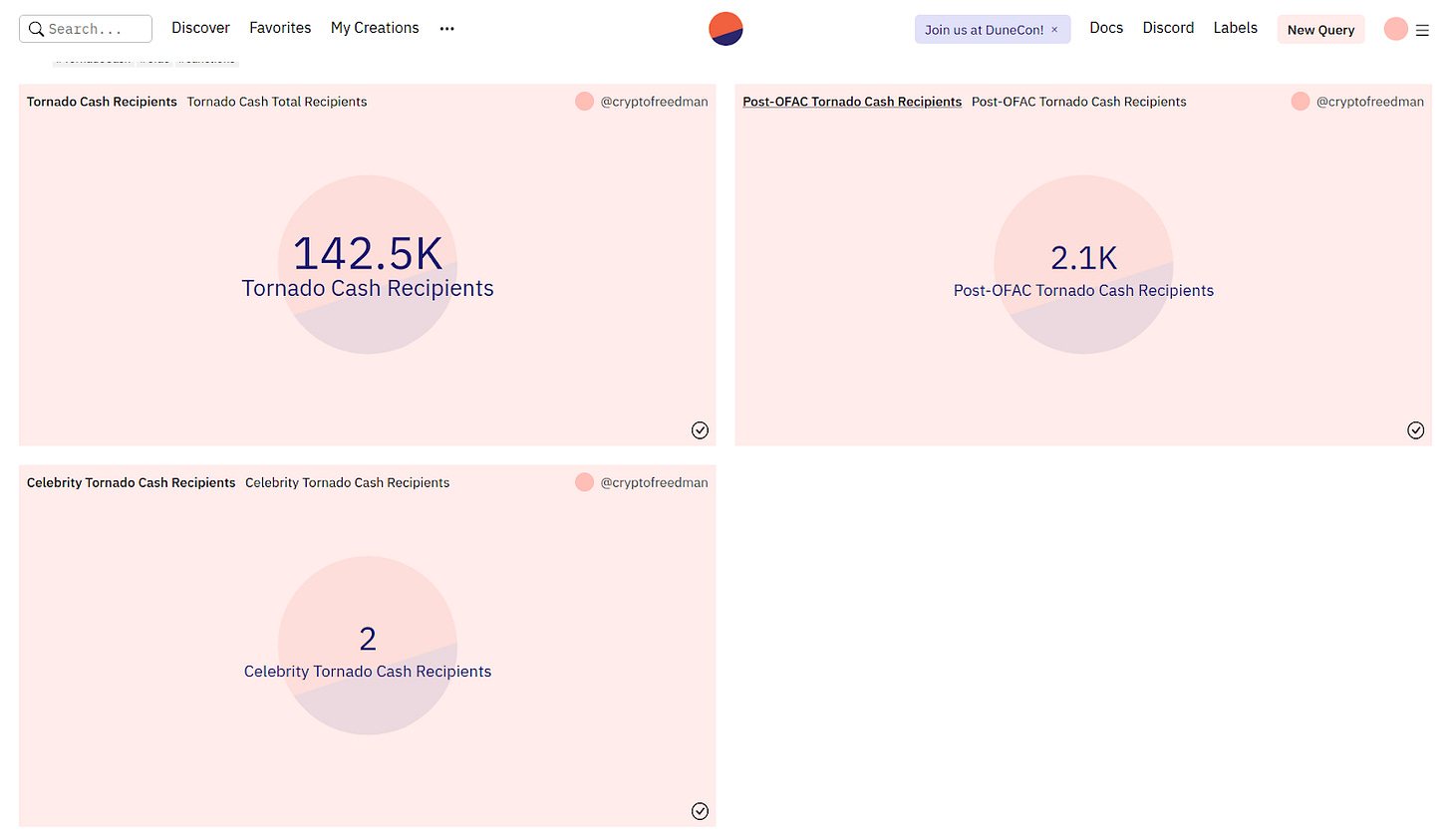Click the Celebrity Tornado Cash Recipients counter label
The width and height of the screenshot is (1451, 840).
pyautogui.click(x=368, y=672)
